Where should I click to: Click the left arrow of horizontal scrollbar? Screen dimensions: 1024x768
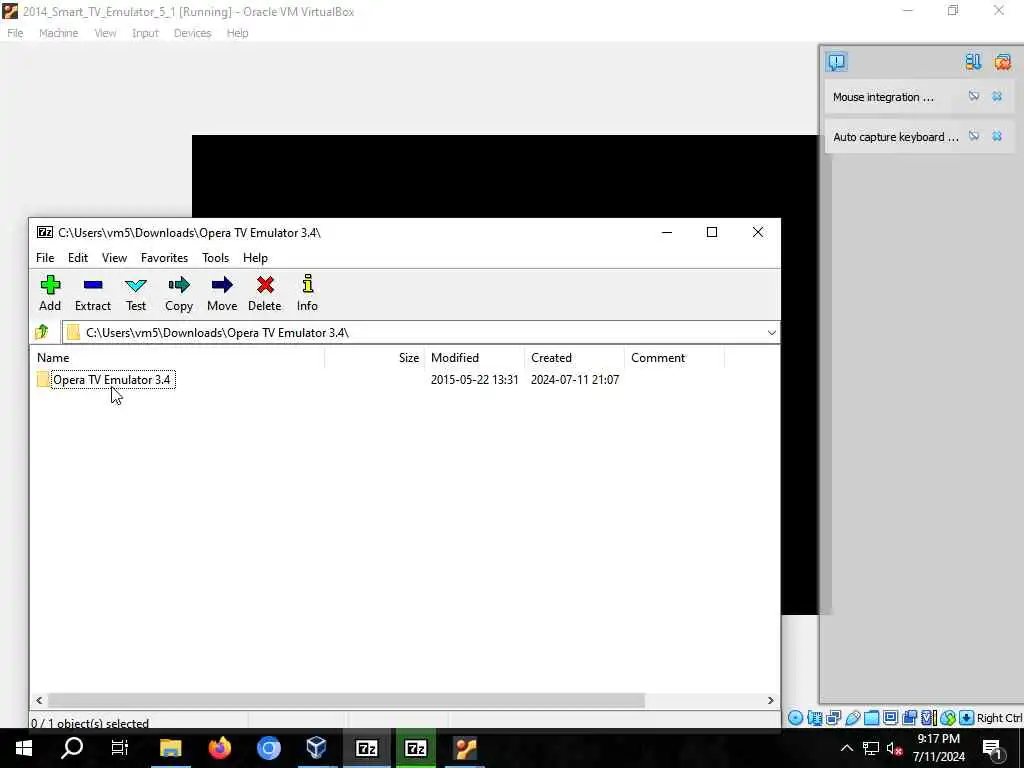click(x=39, y=700)
